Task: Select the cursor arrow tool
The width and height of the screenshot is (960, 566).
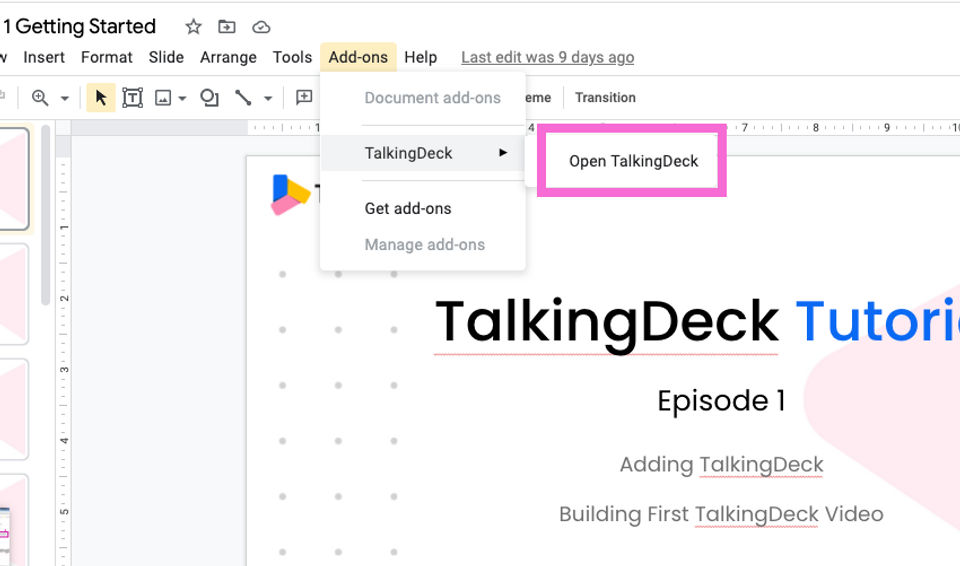Action: tap(101, 98)
